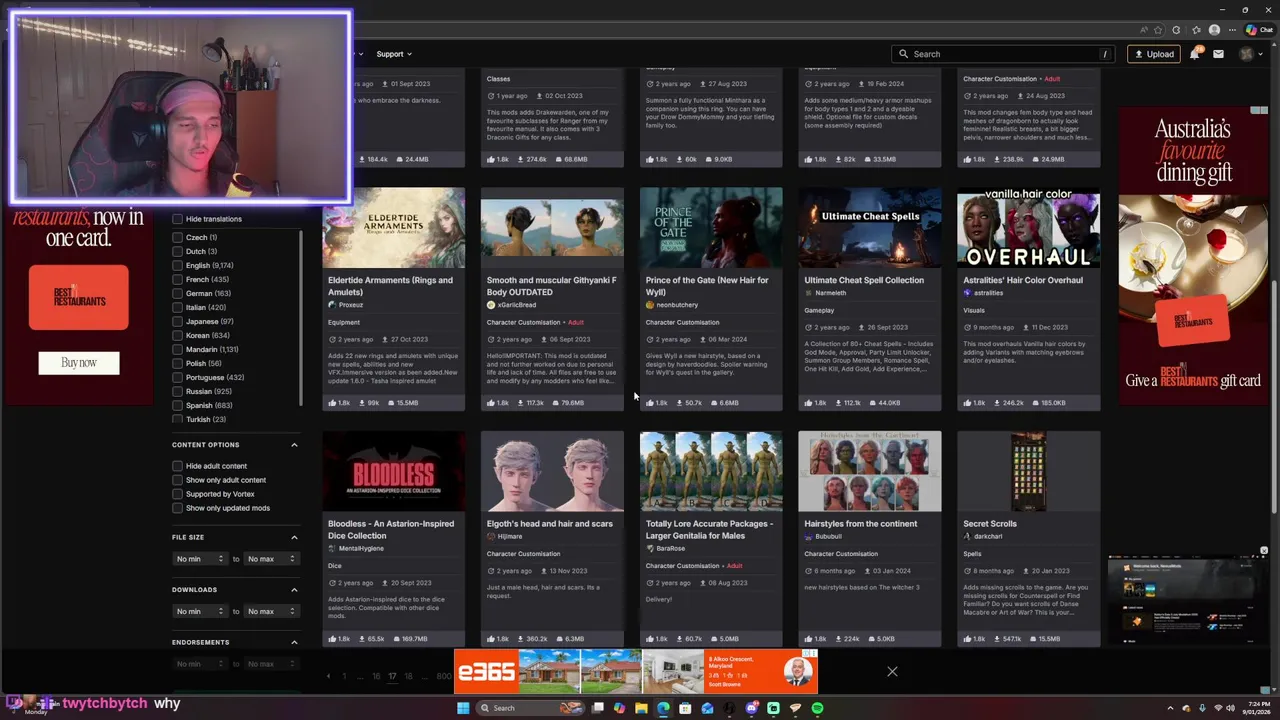This screenshot has width=1280, height=720.
Task: Collapse the File Size section
Action: (x=294, y=537)
